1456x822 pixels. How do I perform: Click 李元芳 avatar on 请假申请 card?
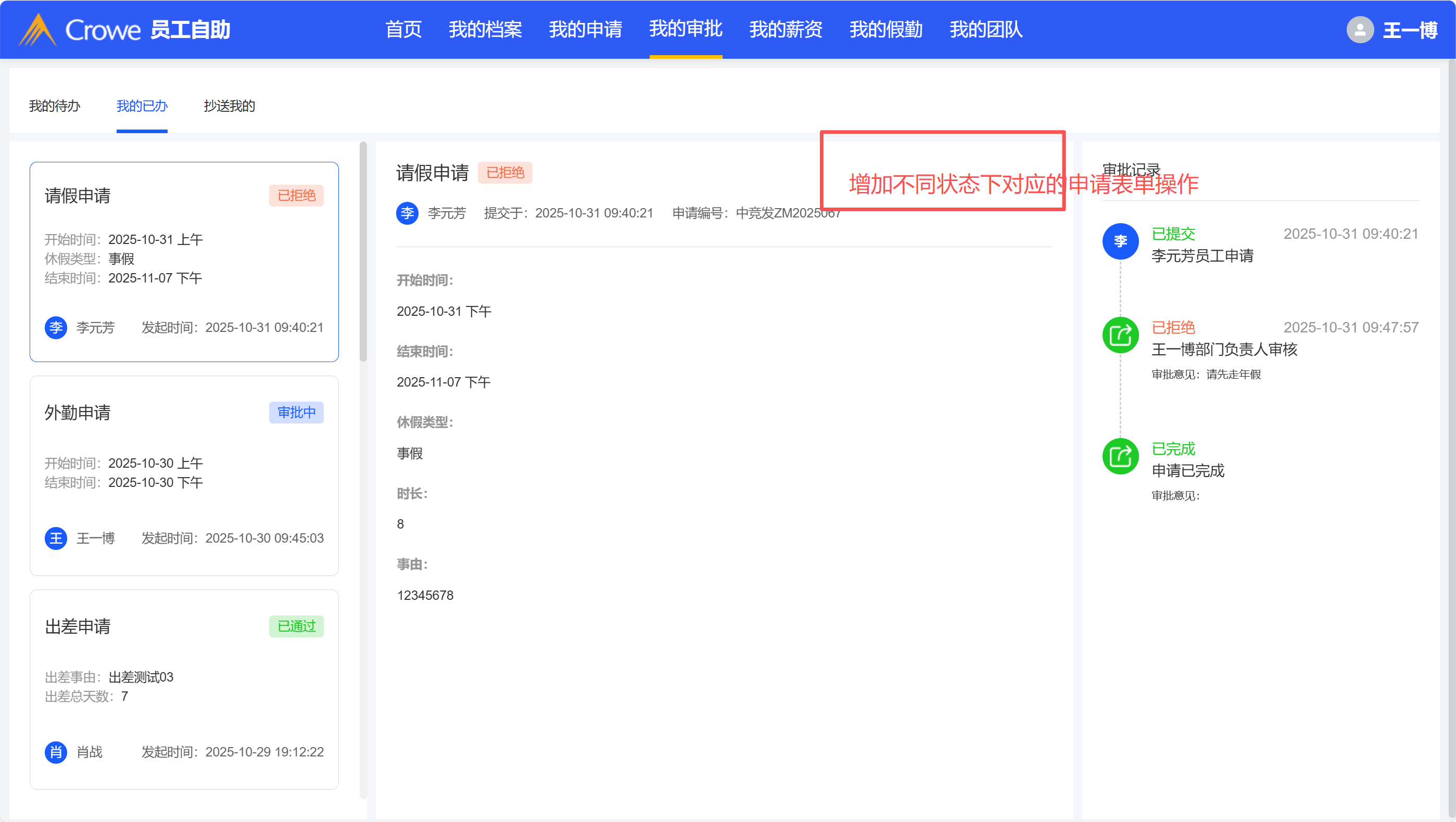56,327
